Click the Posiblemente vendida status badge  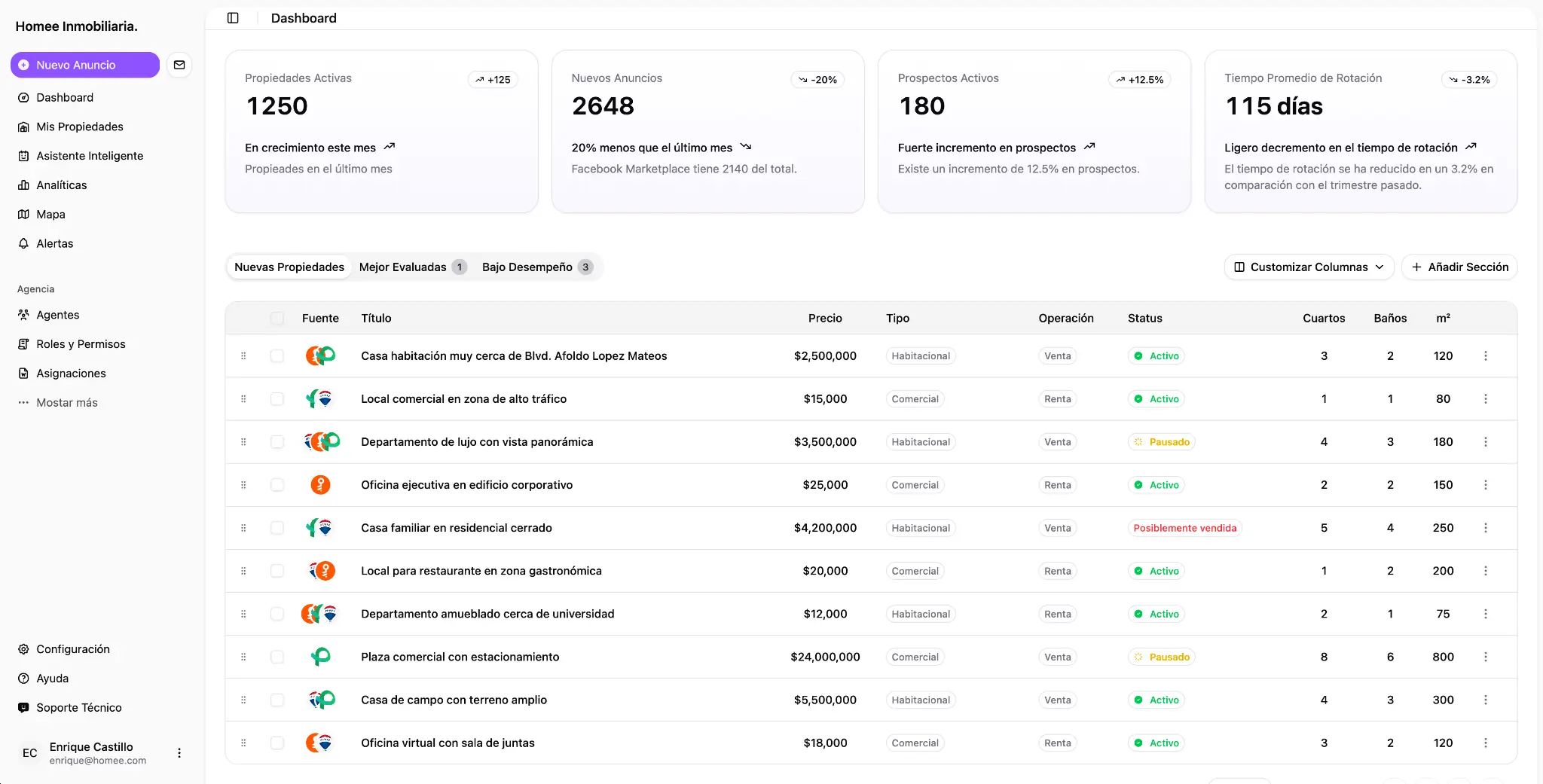pos(1184,528)
